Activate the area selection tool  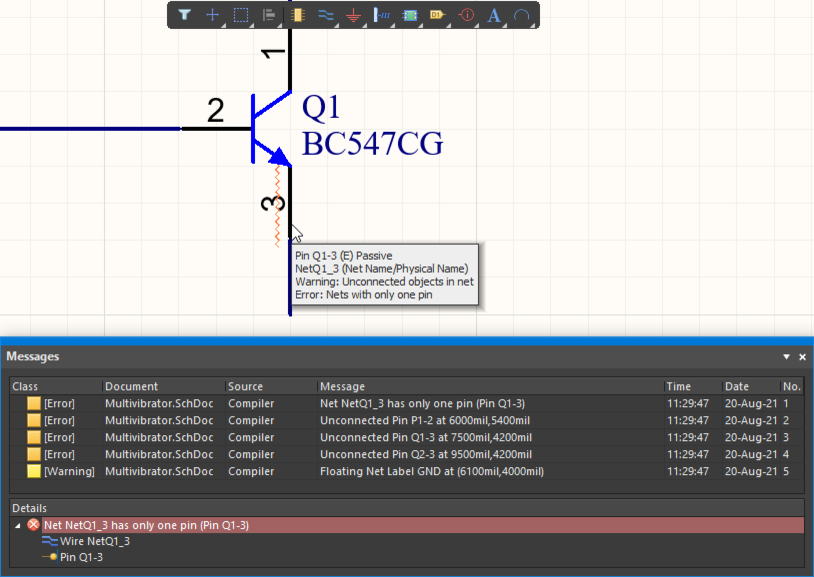pos(240,15)
